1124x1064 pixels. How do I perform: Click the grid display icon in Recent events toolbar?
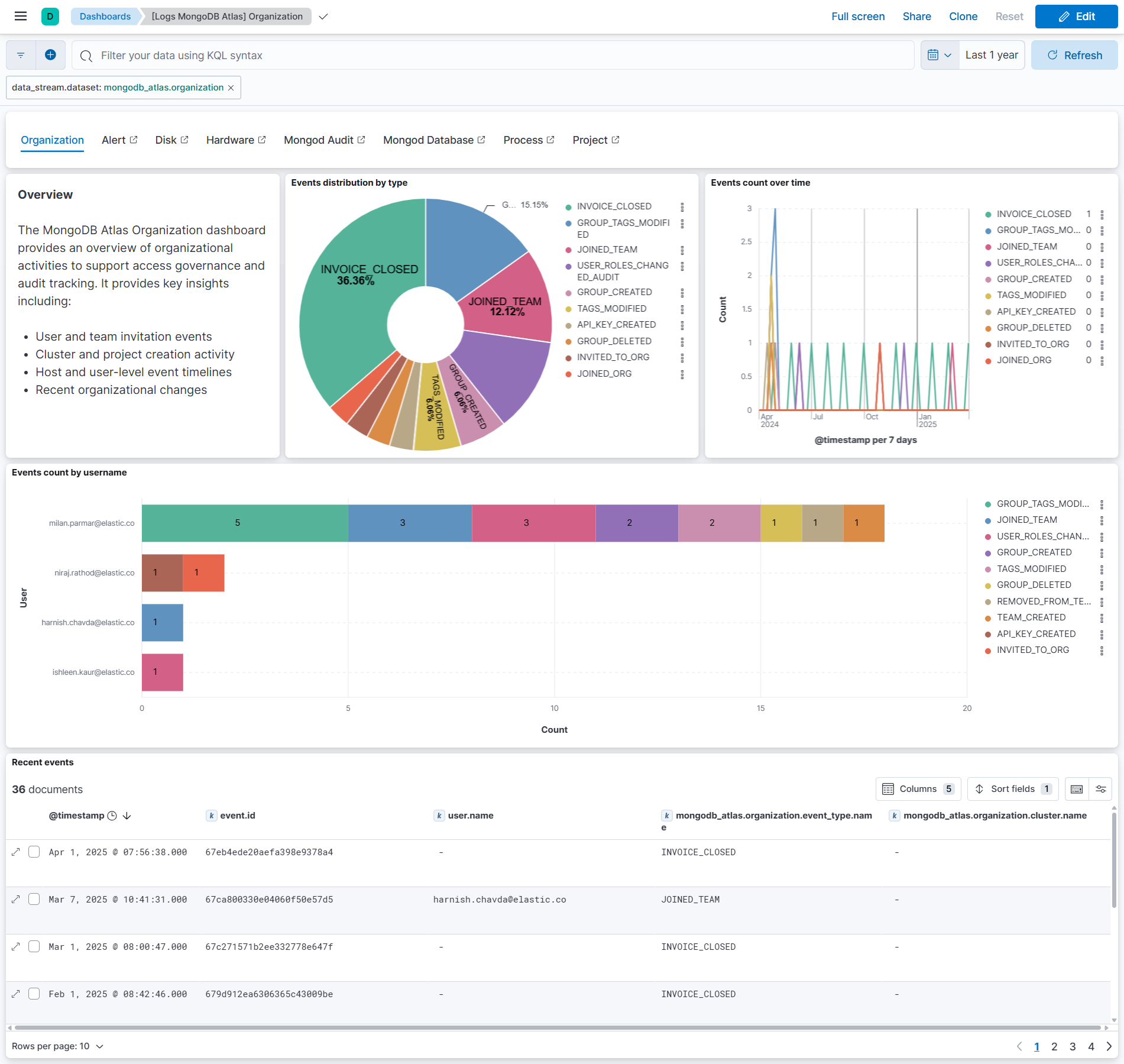click(x=1077, y=788)
